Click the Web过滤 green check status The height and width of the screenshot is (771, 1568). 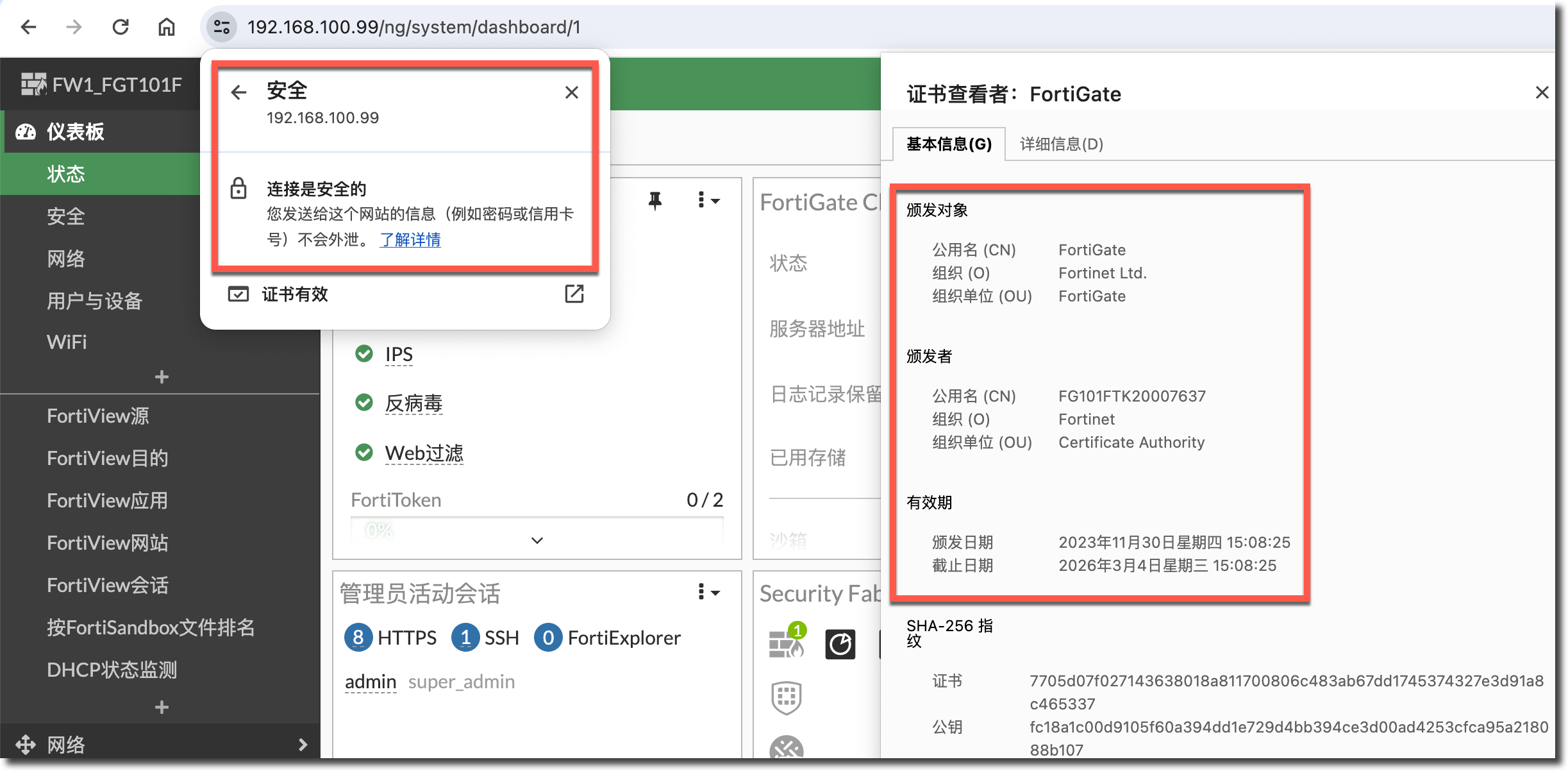pyautogui.click(x=364, y=453)
